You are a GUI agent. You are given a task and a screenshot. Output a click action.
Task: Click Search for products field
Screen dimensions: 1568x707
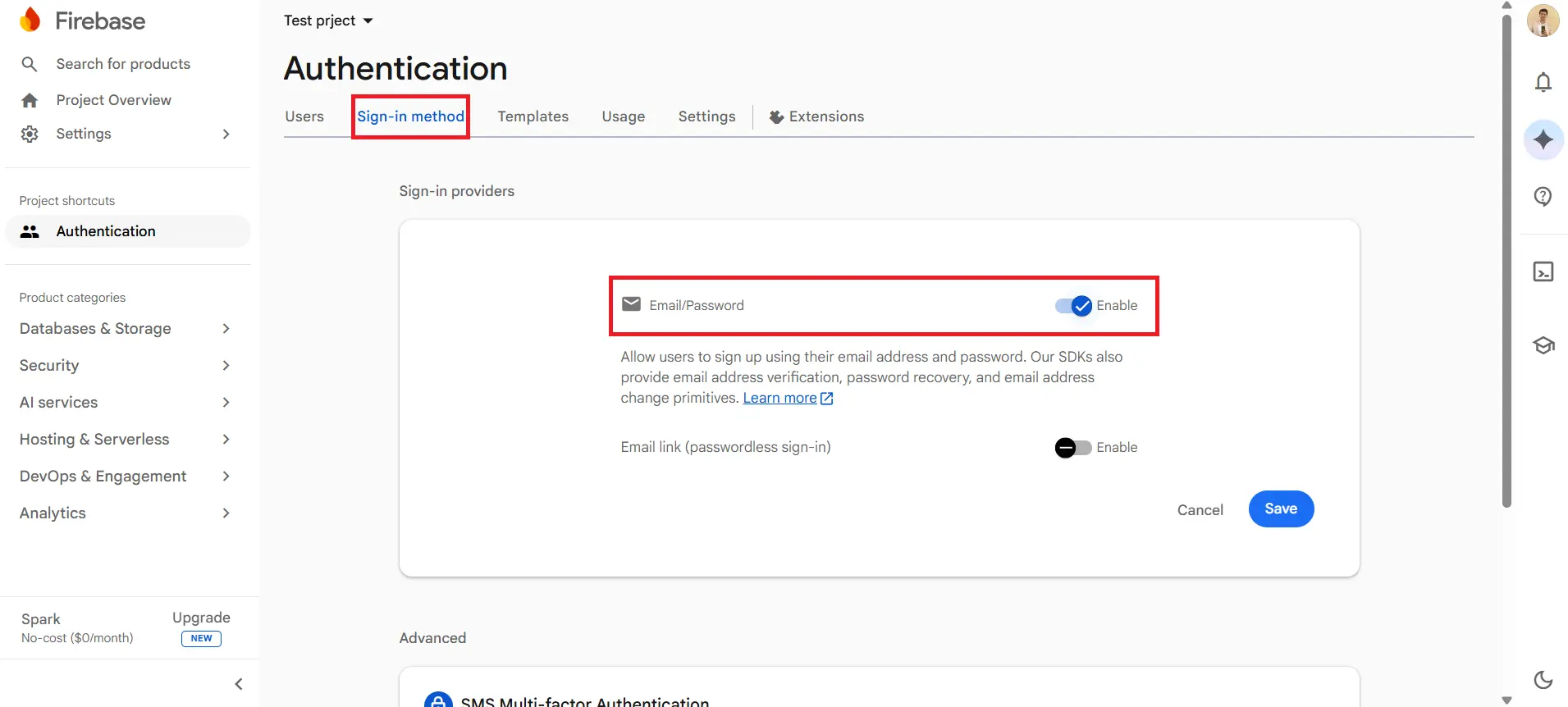(123, 64)
